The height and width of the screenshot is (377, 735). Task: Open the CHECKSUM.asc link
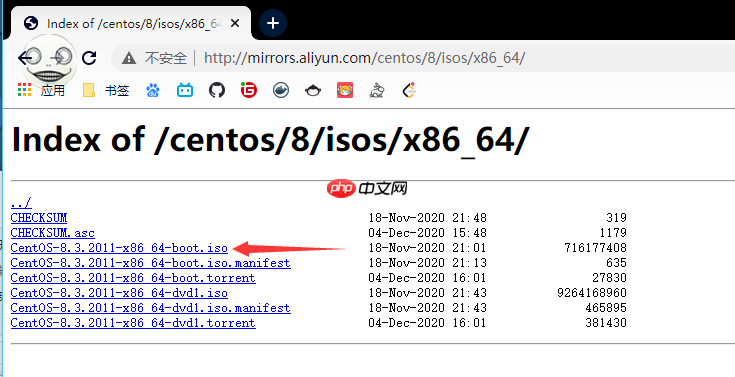(x=52, y=233)
